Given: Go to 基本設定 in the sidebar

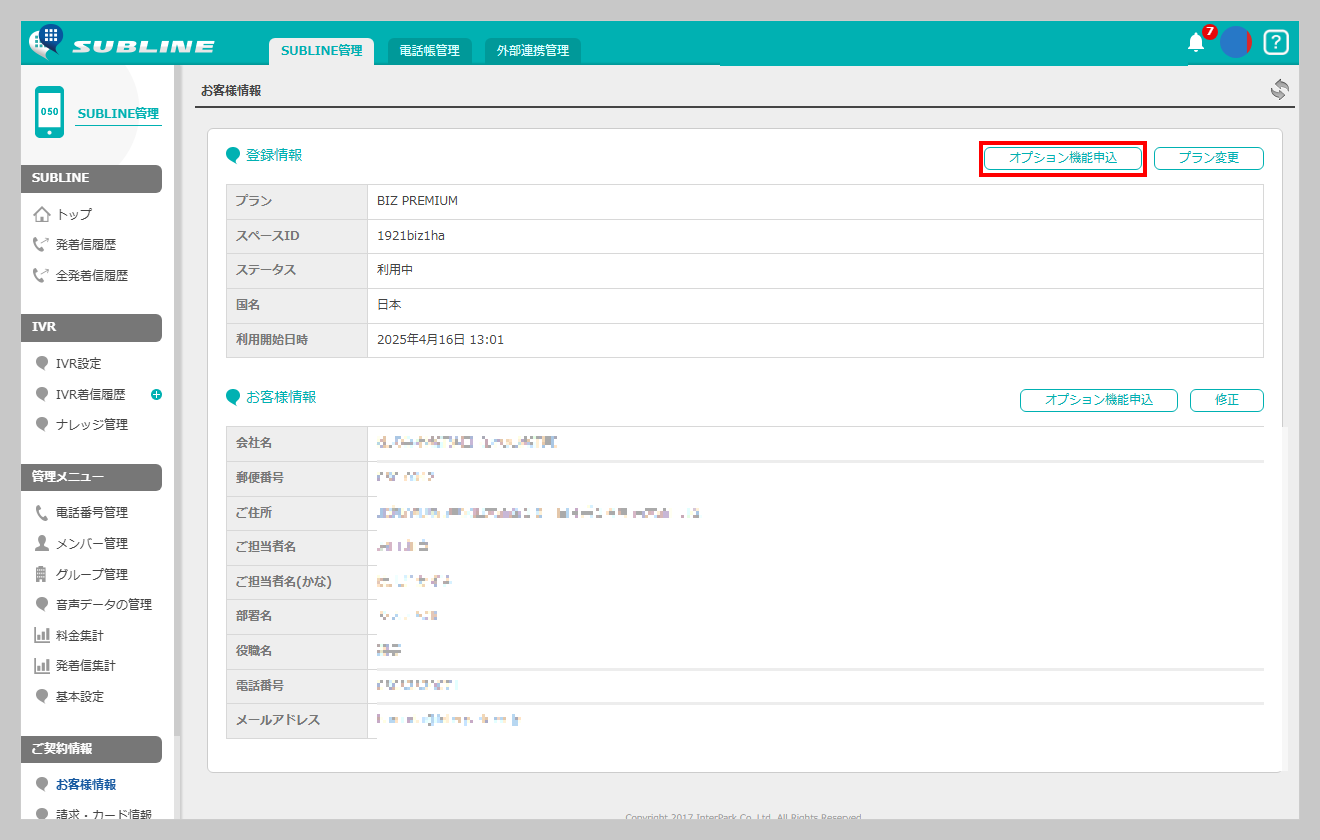Looking at the screenshot, I should click(80, 696).
